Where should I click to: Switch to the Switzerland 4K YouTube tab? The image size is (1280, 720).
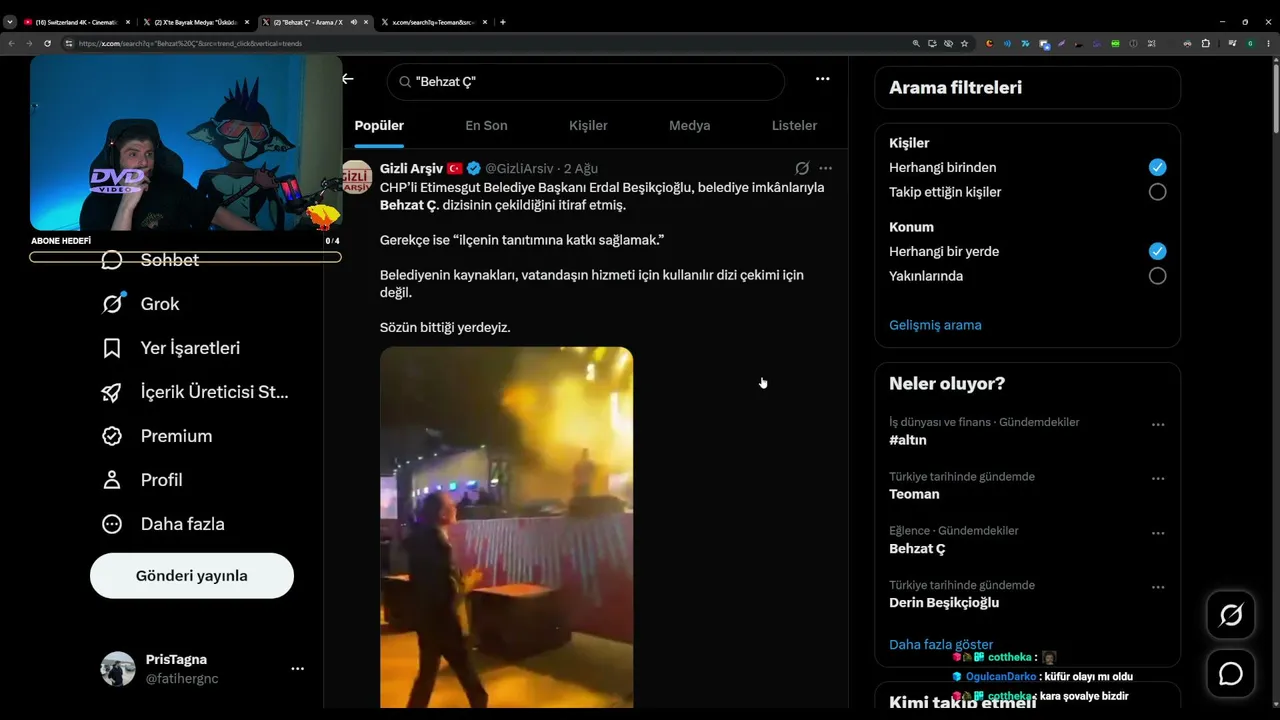[x=76, y=22]
